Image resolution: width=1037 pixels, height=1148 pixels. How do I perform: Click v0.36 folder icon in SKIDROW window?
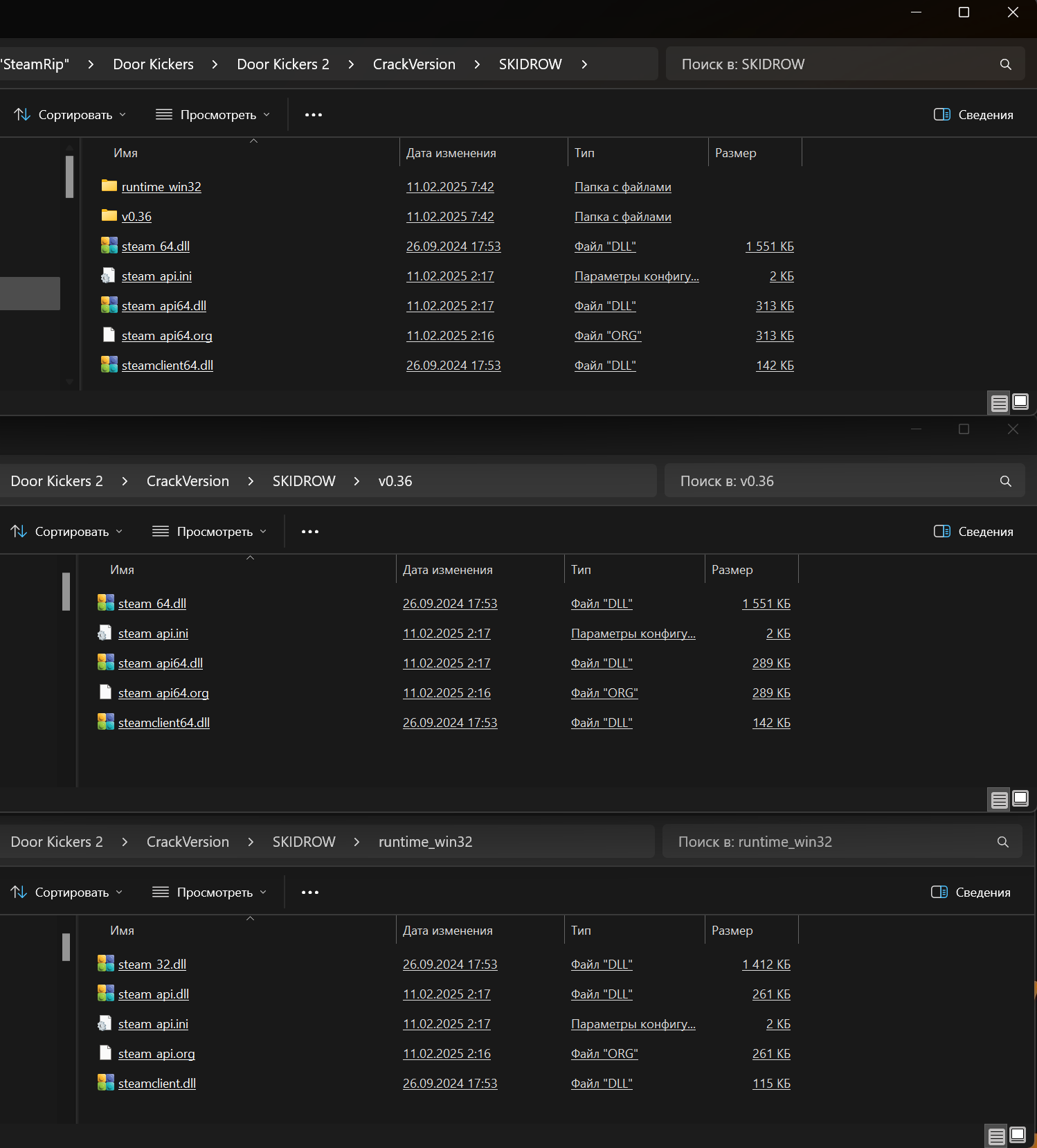(109, 215)
